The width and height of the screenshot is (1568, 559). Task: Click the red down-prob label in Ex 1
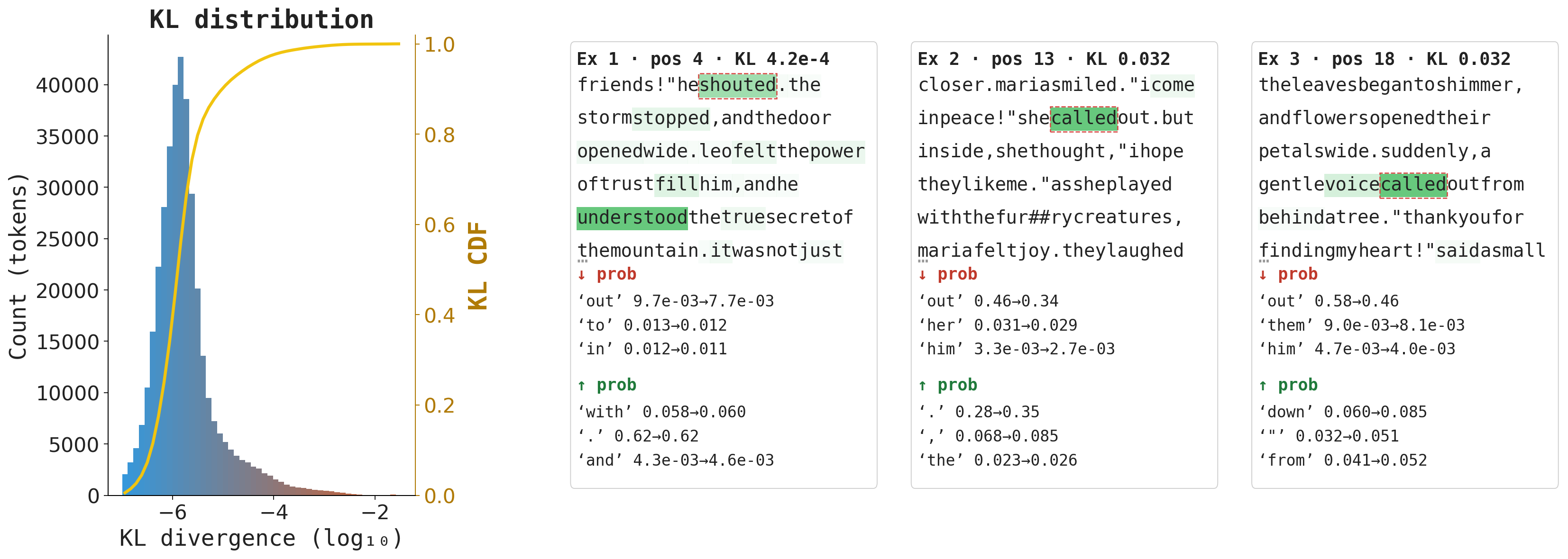[606, 274]
